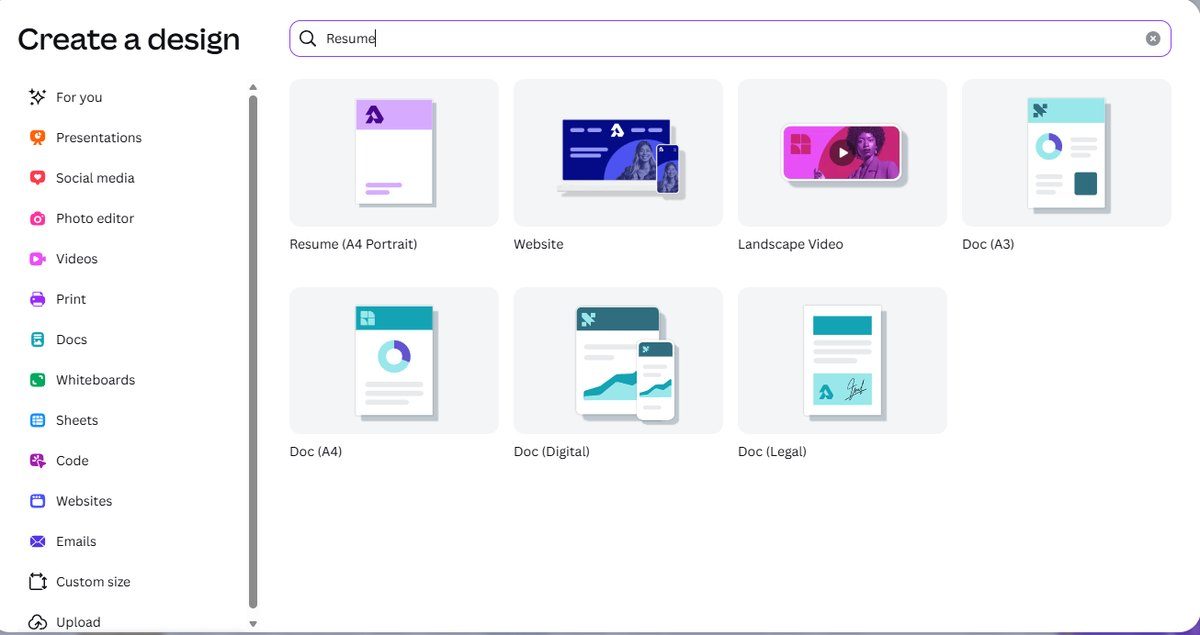
Task: Click into the Resume search field
Action: coord(730,38)
